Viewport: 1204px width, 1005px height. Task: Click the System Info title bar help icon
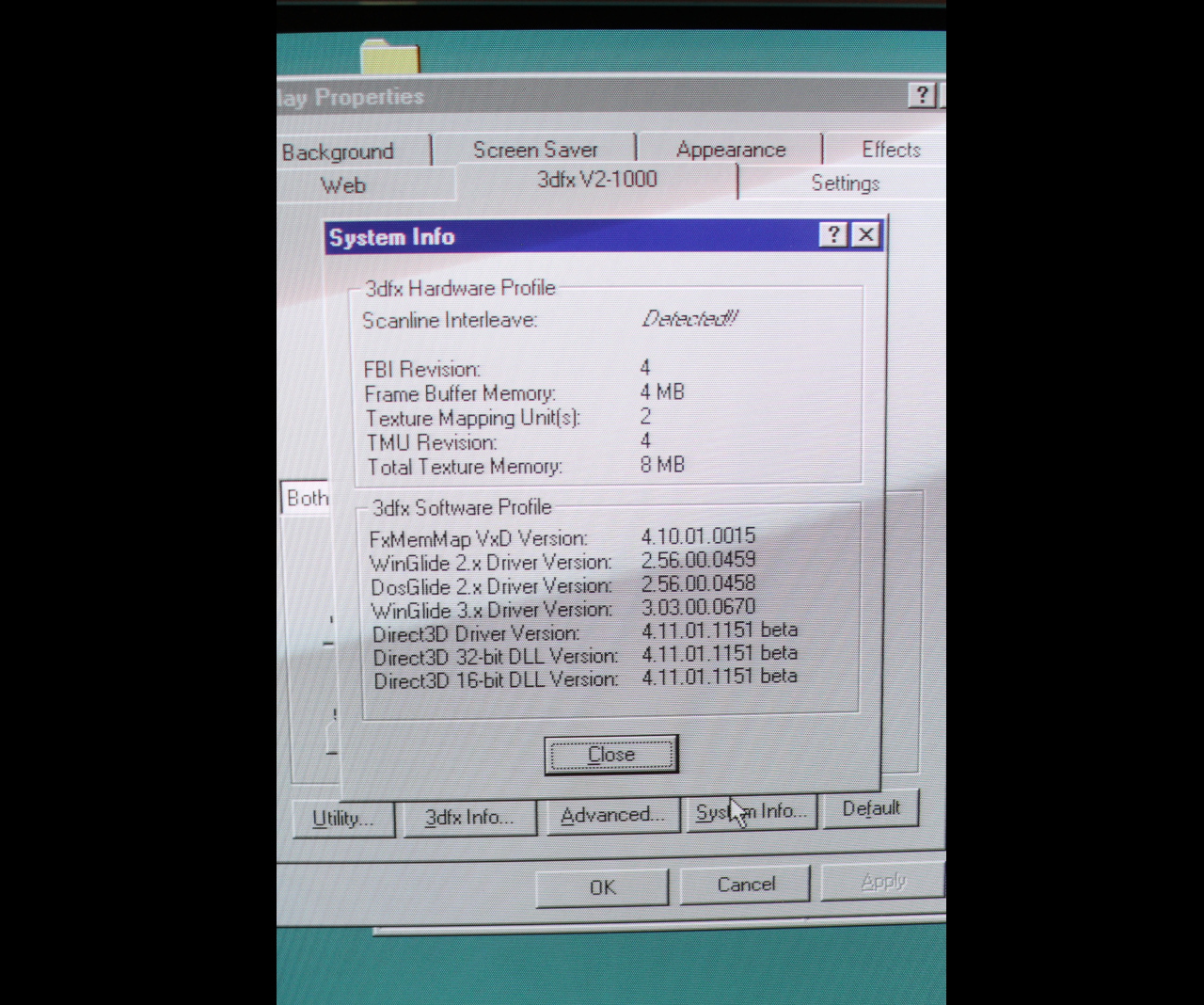click(833, 234)
